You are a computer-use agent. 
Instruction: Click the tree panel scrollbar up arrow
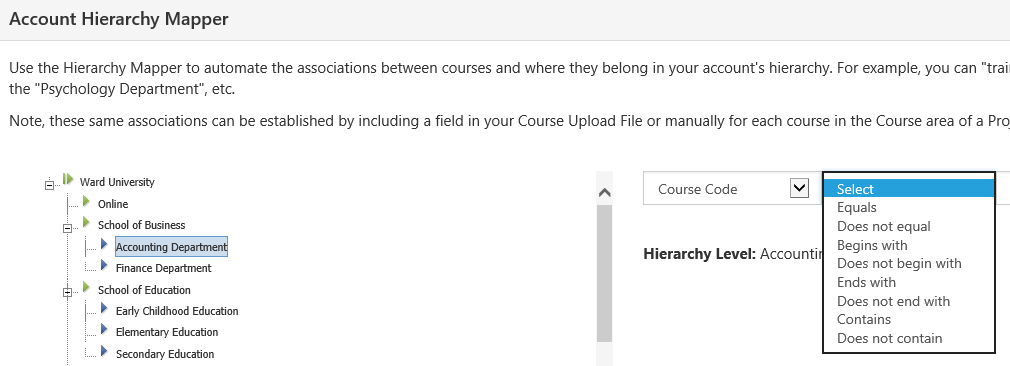click(x=604, y=192)
